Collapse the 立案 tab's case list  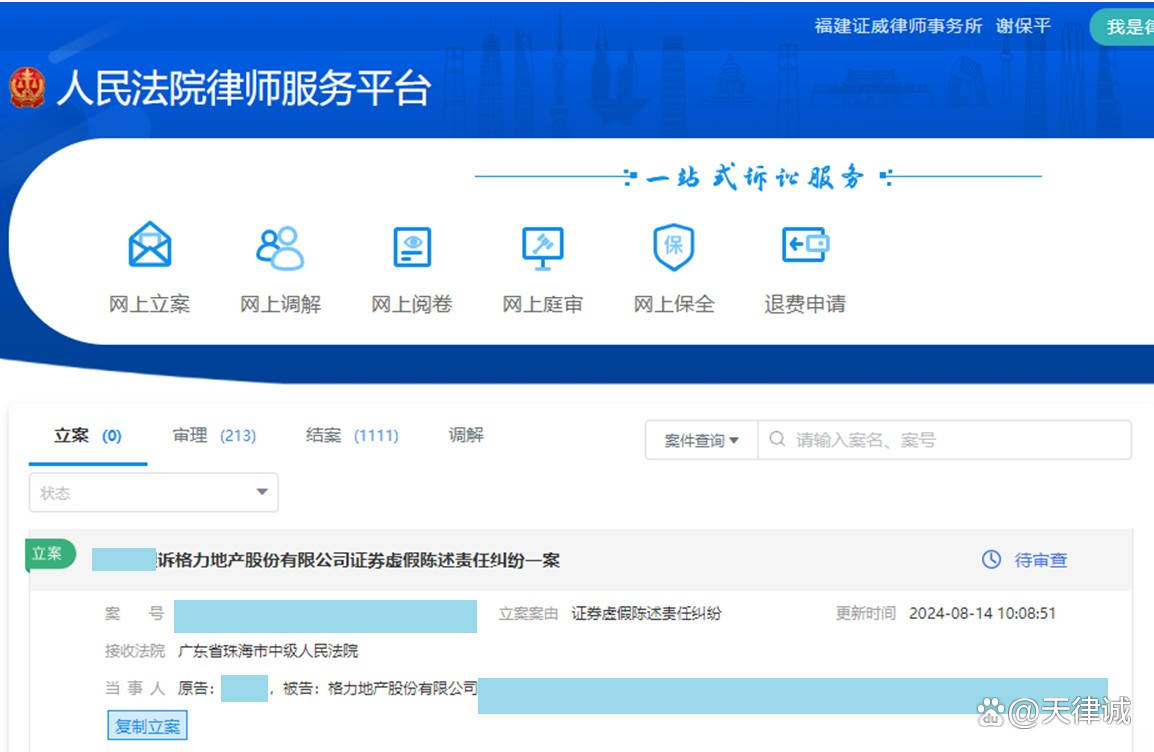[x=86, y=435]
